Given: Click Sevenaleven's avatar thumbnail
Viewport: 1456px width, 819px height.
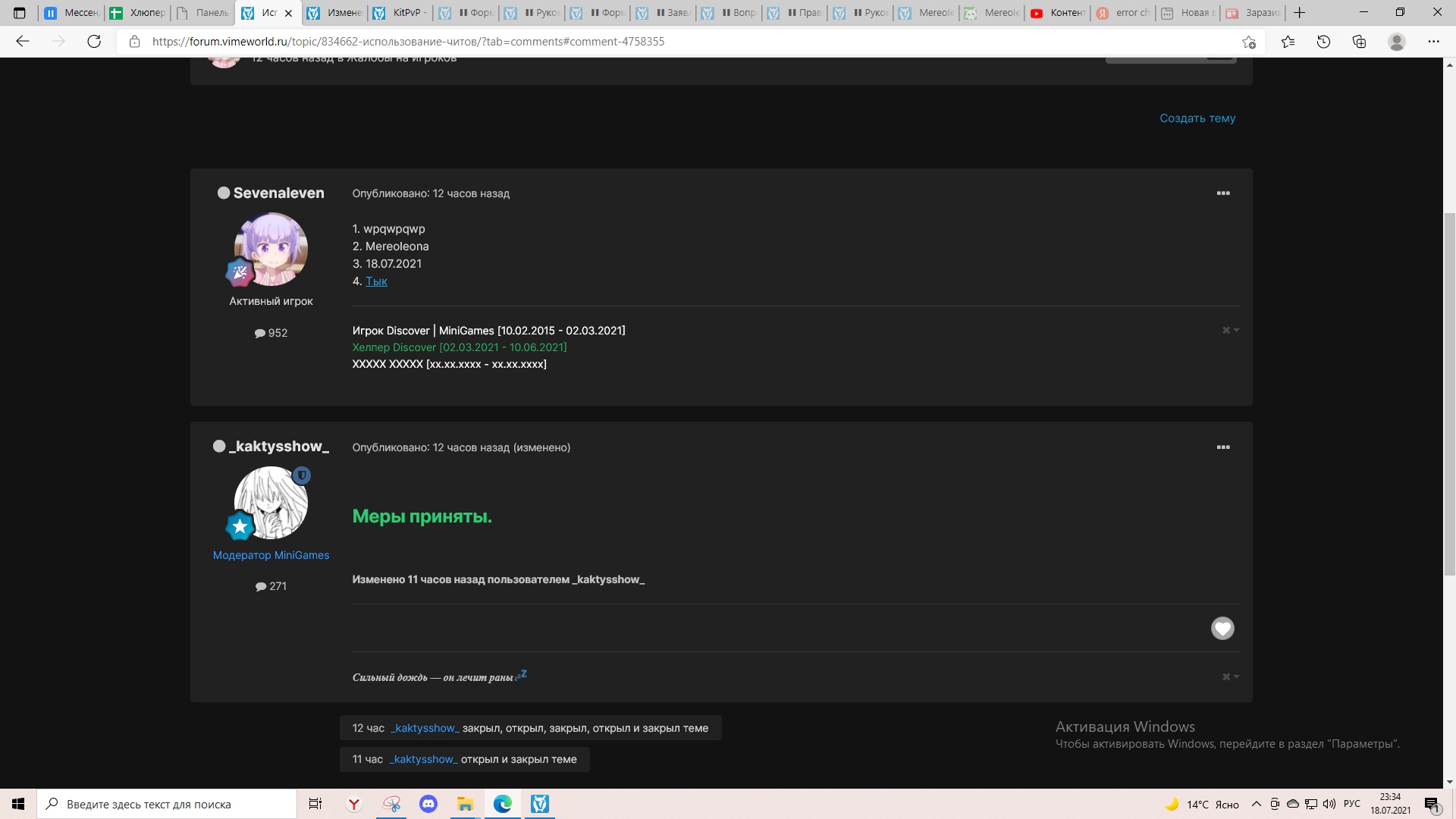Looking at the screenshot, I should tap(271, 249).
